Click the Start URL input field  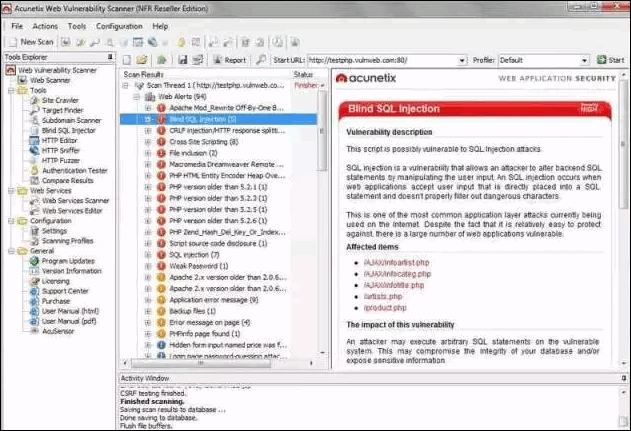(x=382, y=60)
